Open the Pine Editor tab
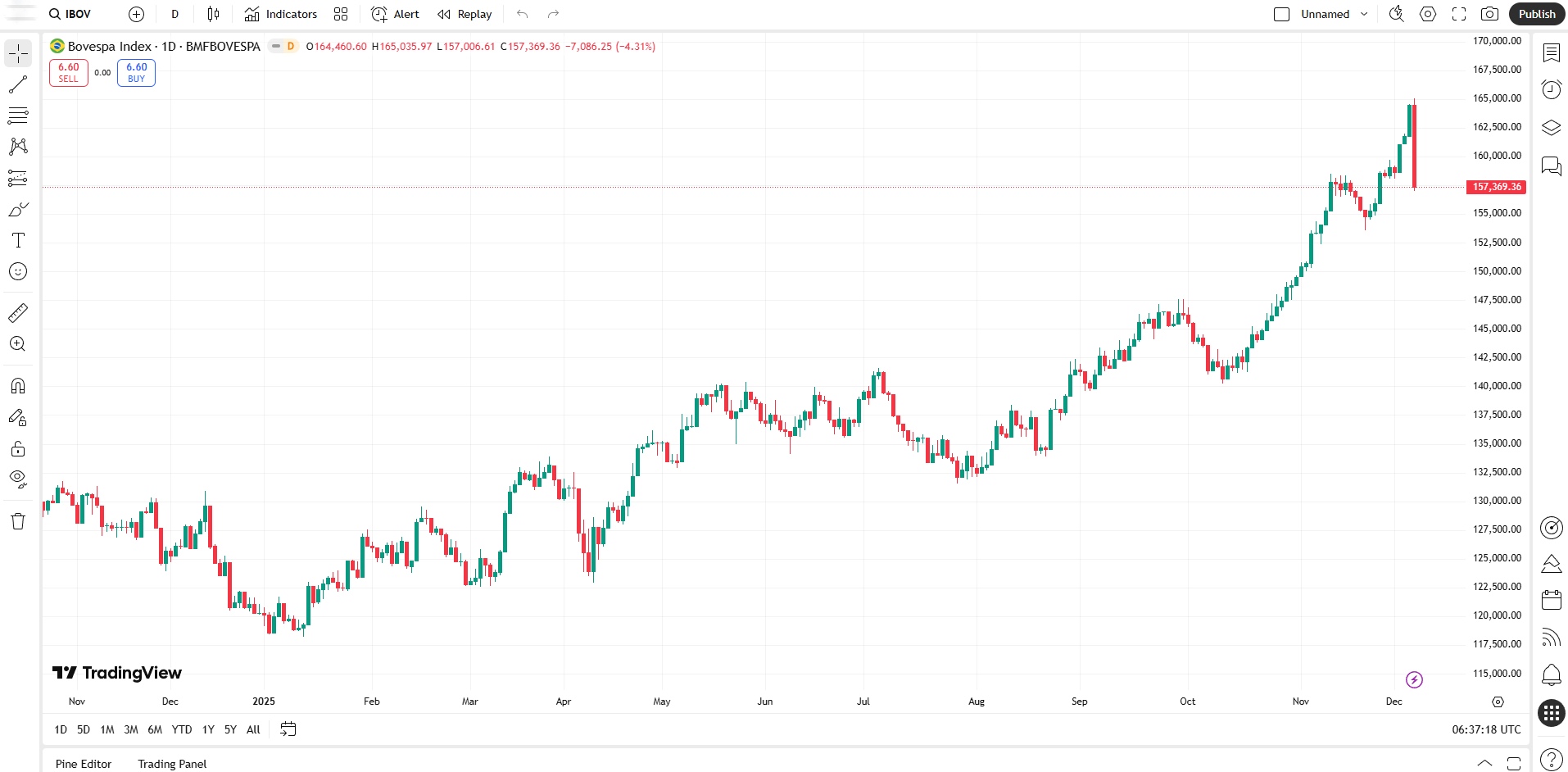Image resolution: width=1568 pixels, height=772 pixels. click(84, 763)
